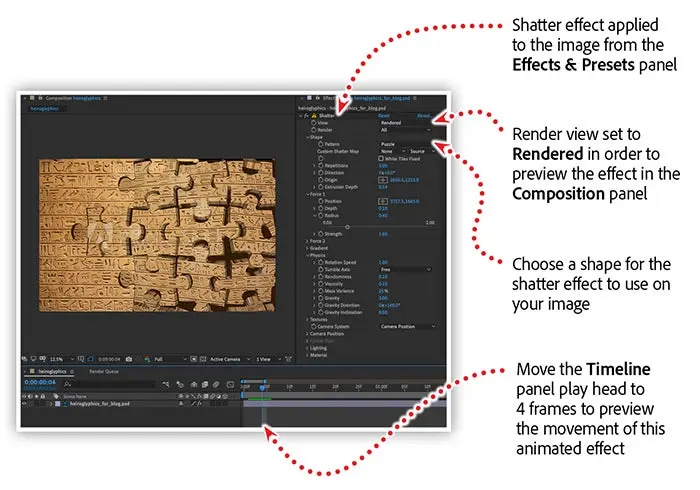Expand the Gradient group
Viewport: 700px width, 490px height.
click(x=307, y=248)
